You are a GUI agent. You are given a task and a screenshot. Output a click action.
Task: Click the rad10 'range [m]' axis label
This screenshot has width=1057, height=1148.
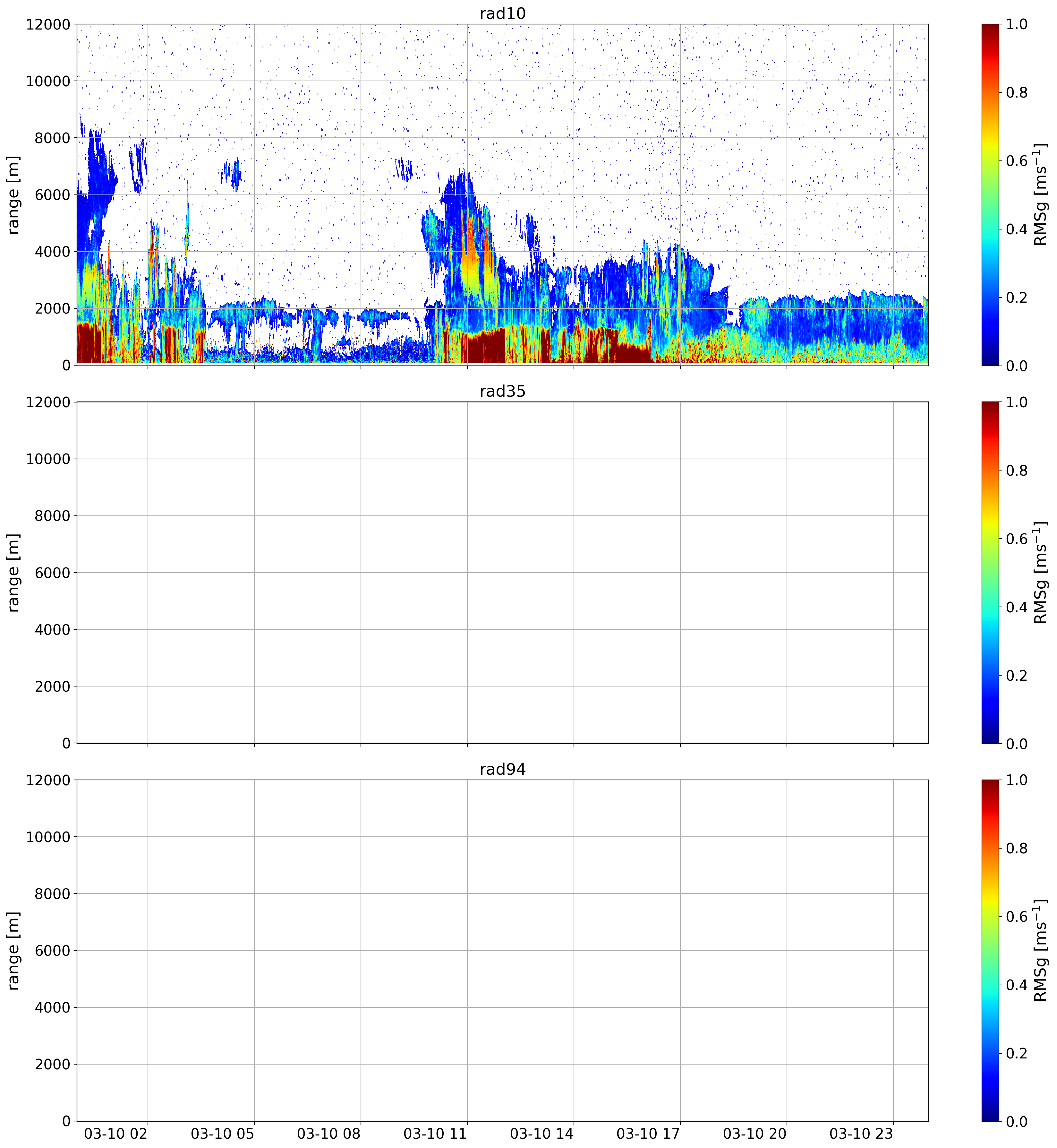[13, 194]
